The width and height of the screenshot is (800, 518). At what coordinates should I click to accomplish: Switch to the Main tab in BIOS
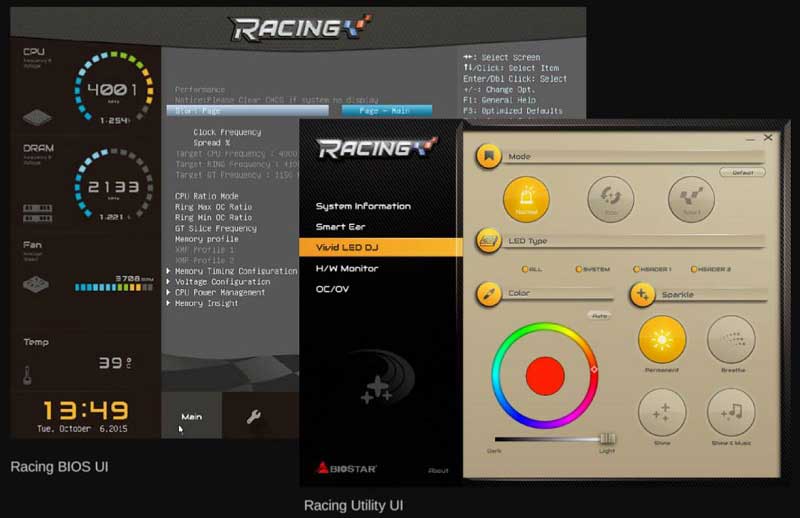point(191,416)
